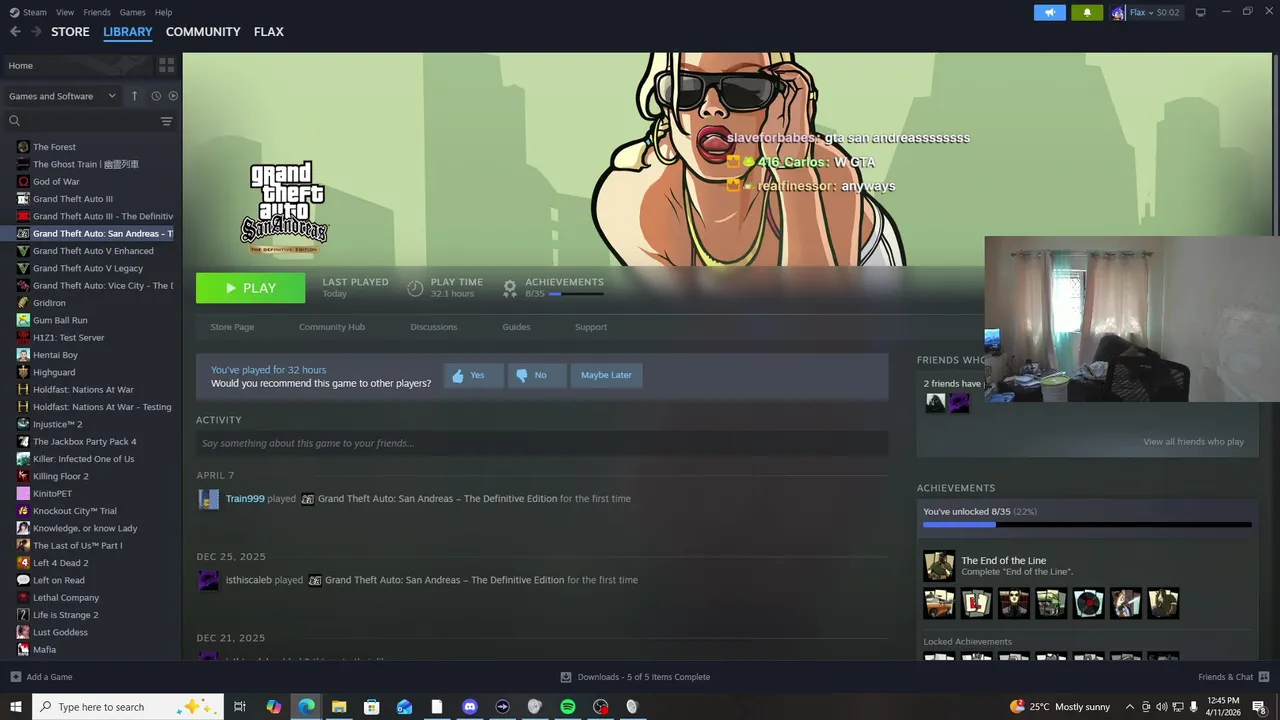Open Train999's profile link

[245, 499]
